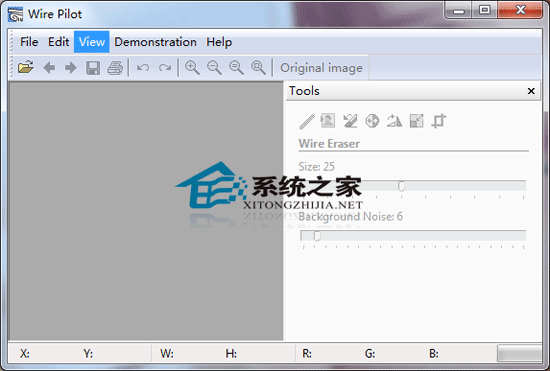Select the crop tool icon
Viewport: 550px width, 371px height.
point(438,121)
